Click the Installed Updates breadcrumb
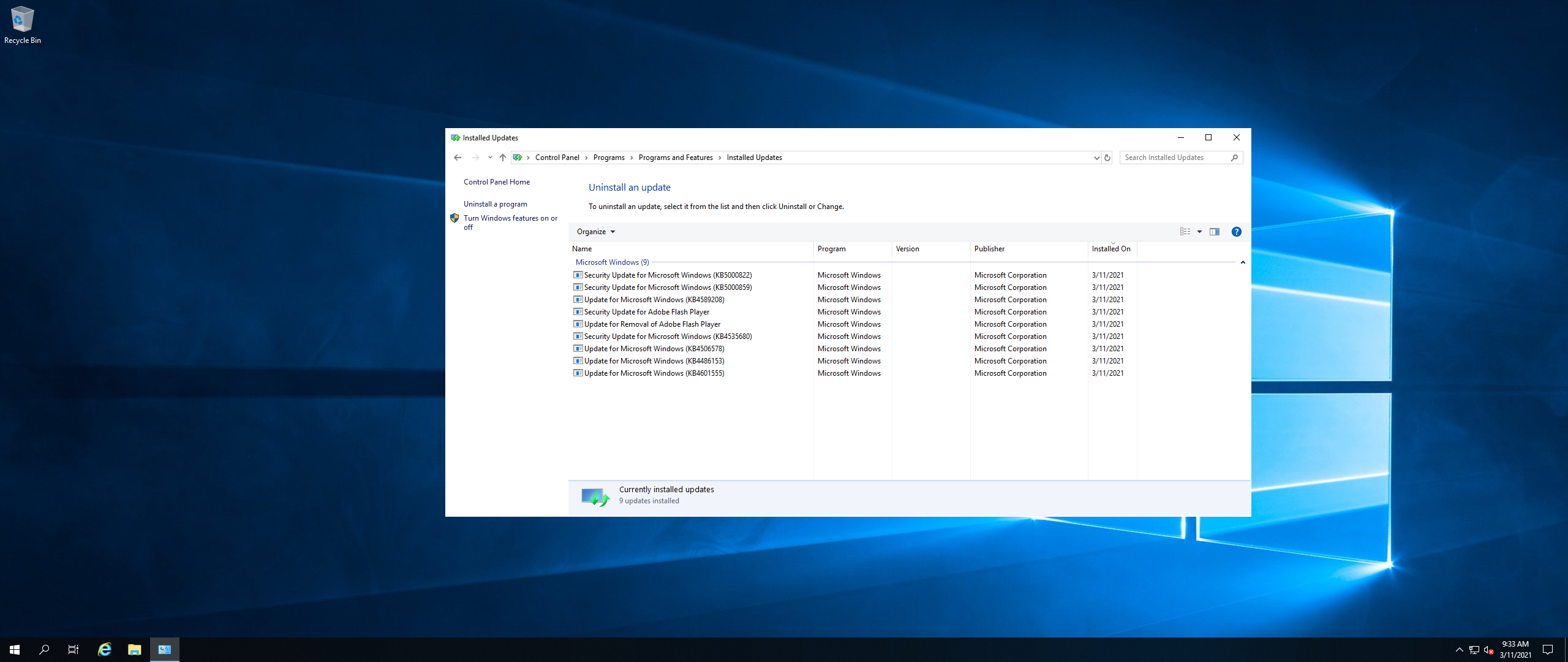Screen dimensions: 1568x662 754,158
